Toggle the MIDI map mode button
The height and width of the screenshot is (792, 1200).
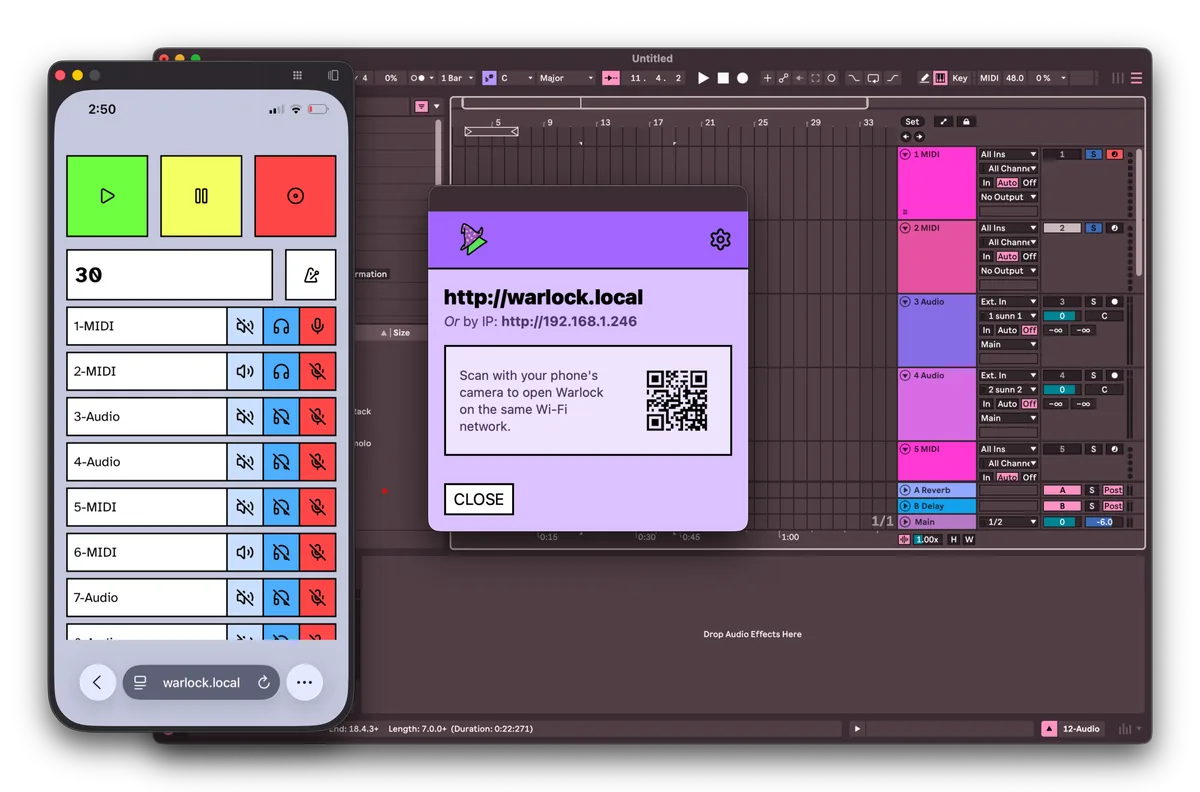pos(989,78)
